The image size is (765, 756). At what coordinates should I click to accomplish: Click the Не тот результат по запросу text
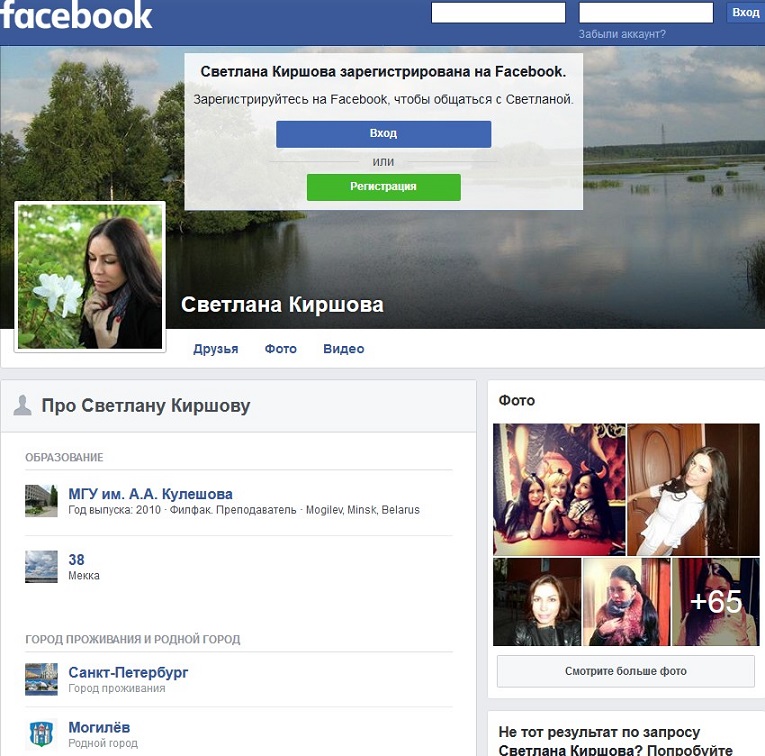pos(599,732)
